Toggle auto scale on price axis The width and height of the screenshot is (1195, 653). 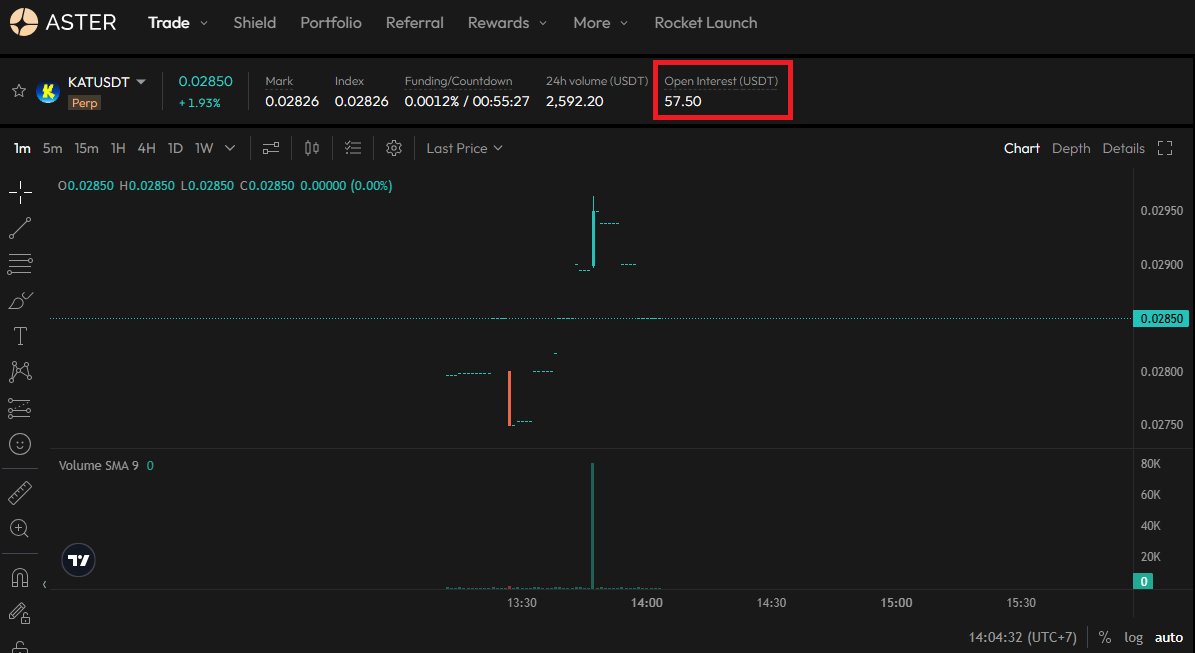(1168, 637)
